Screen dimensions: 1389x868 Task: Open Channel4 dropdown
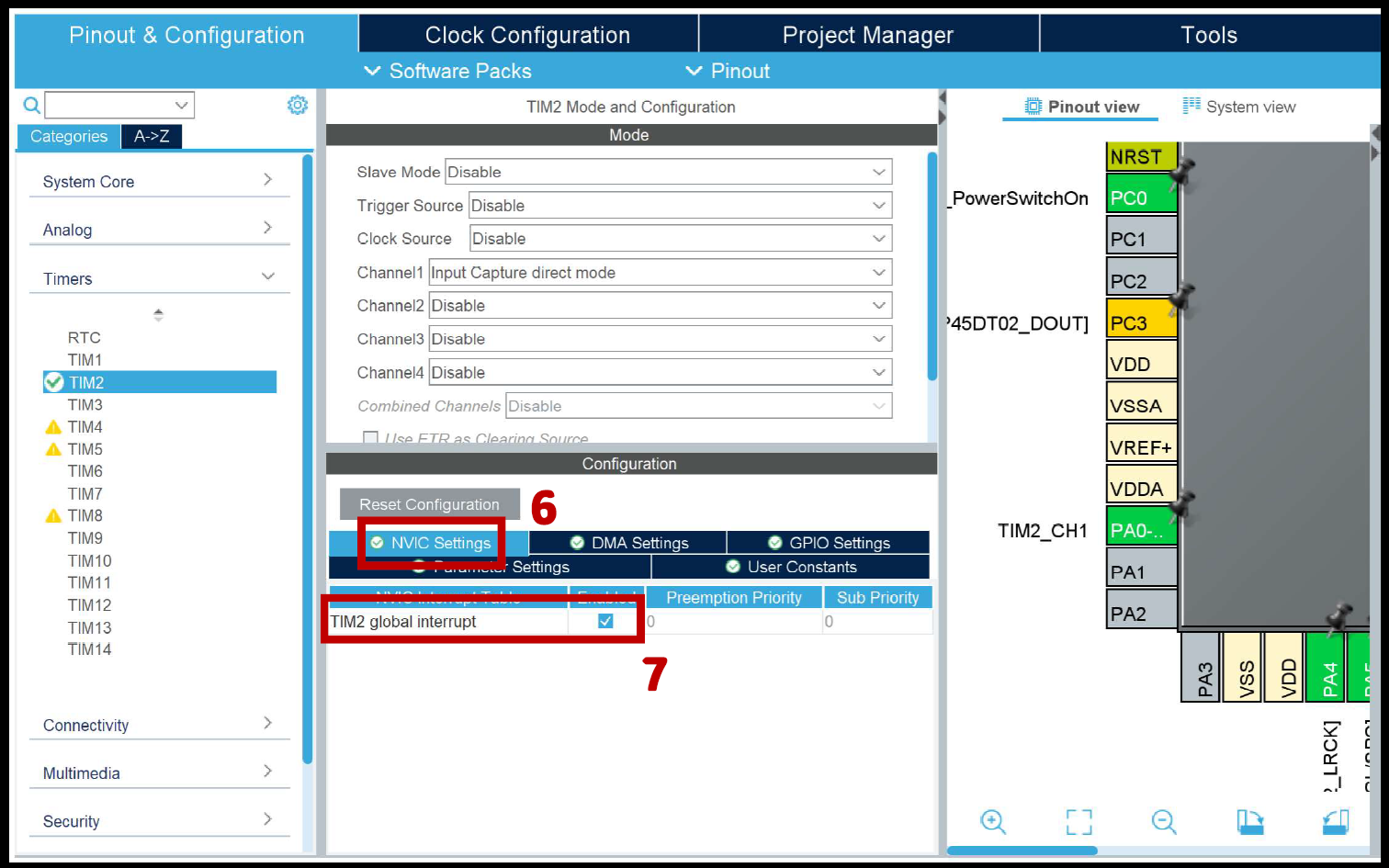click(660, 373)
